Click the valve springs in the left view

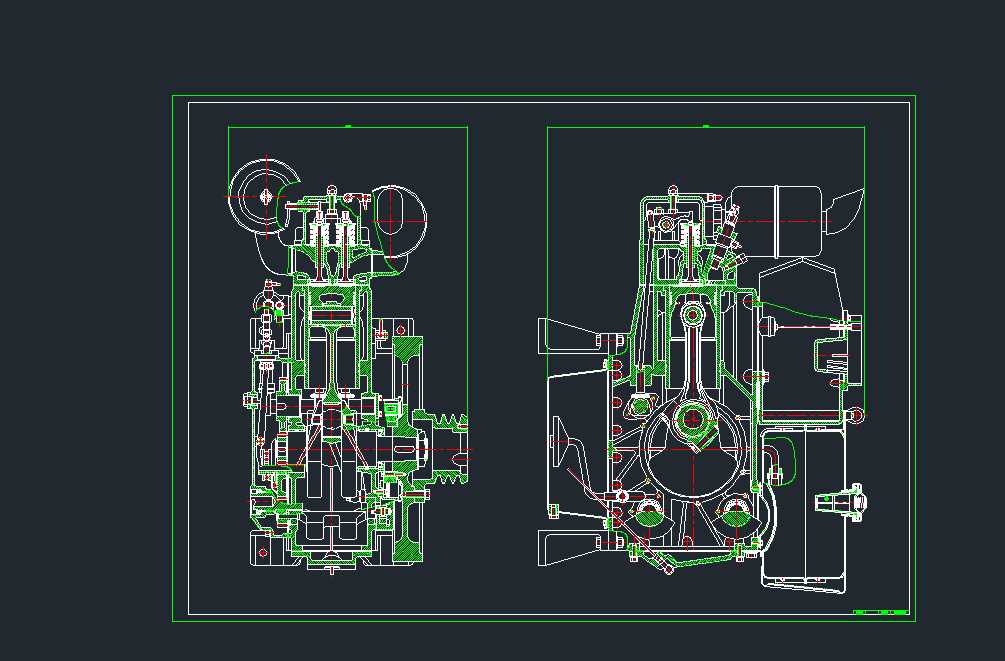[331, 233]
